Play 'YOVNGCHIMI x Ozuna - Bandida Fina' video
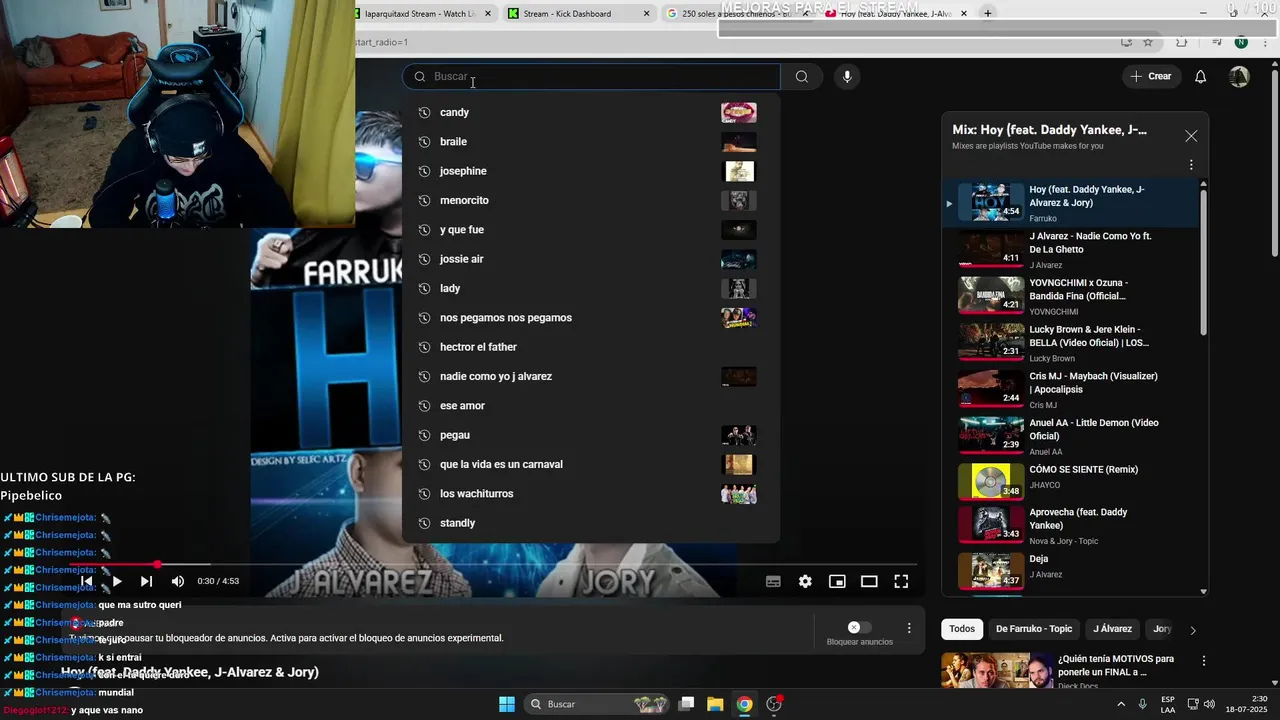This screenshot has height=720, width=1280. click(x=1072, y=296)
